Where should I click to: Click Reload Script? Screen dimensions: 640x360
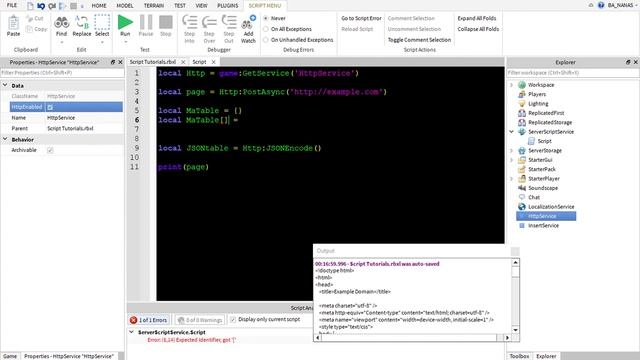[x=357, y=29]
